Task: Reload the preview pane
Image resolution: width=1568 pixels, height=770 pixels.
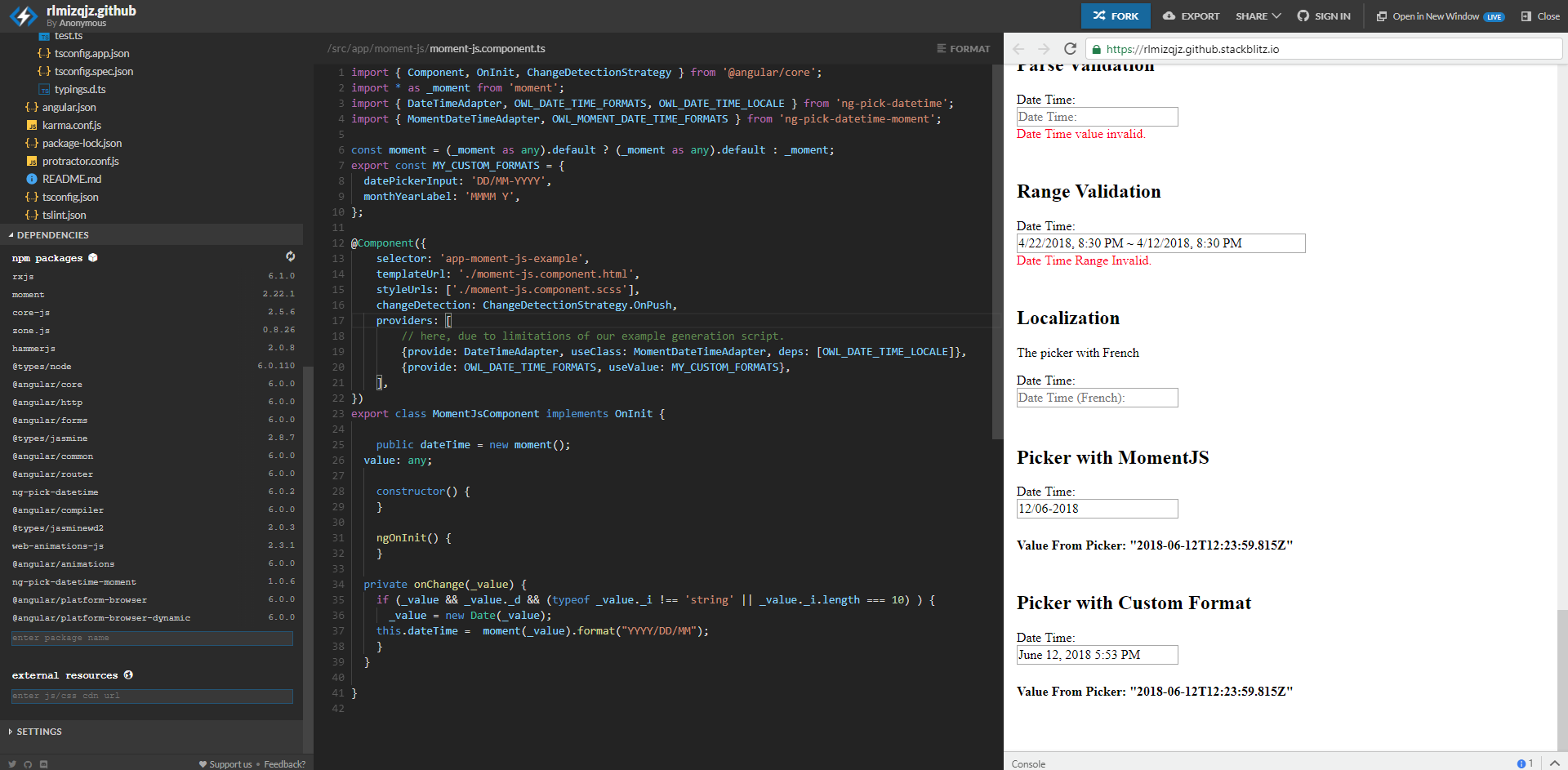Action: tap(1071, 48)
